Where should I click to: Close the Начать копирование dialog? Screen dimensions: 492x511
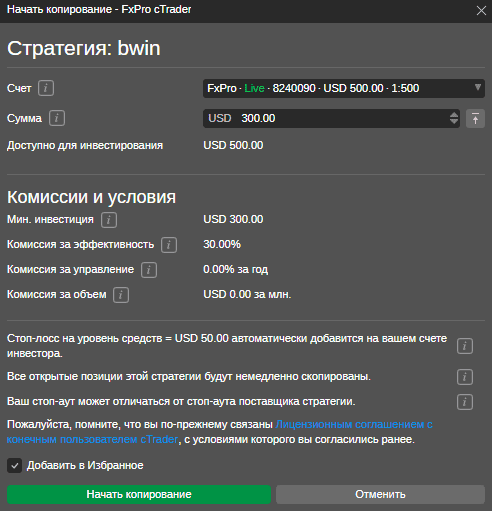click(481, 11)
